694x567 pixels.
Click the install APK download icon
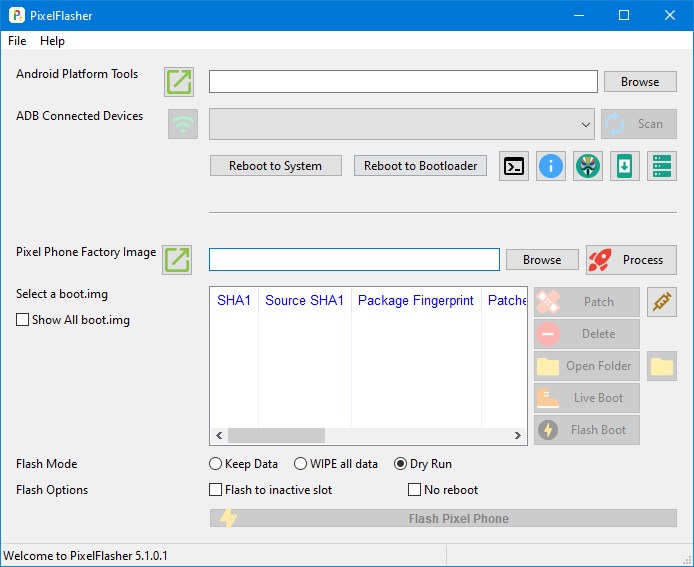625,166
